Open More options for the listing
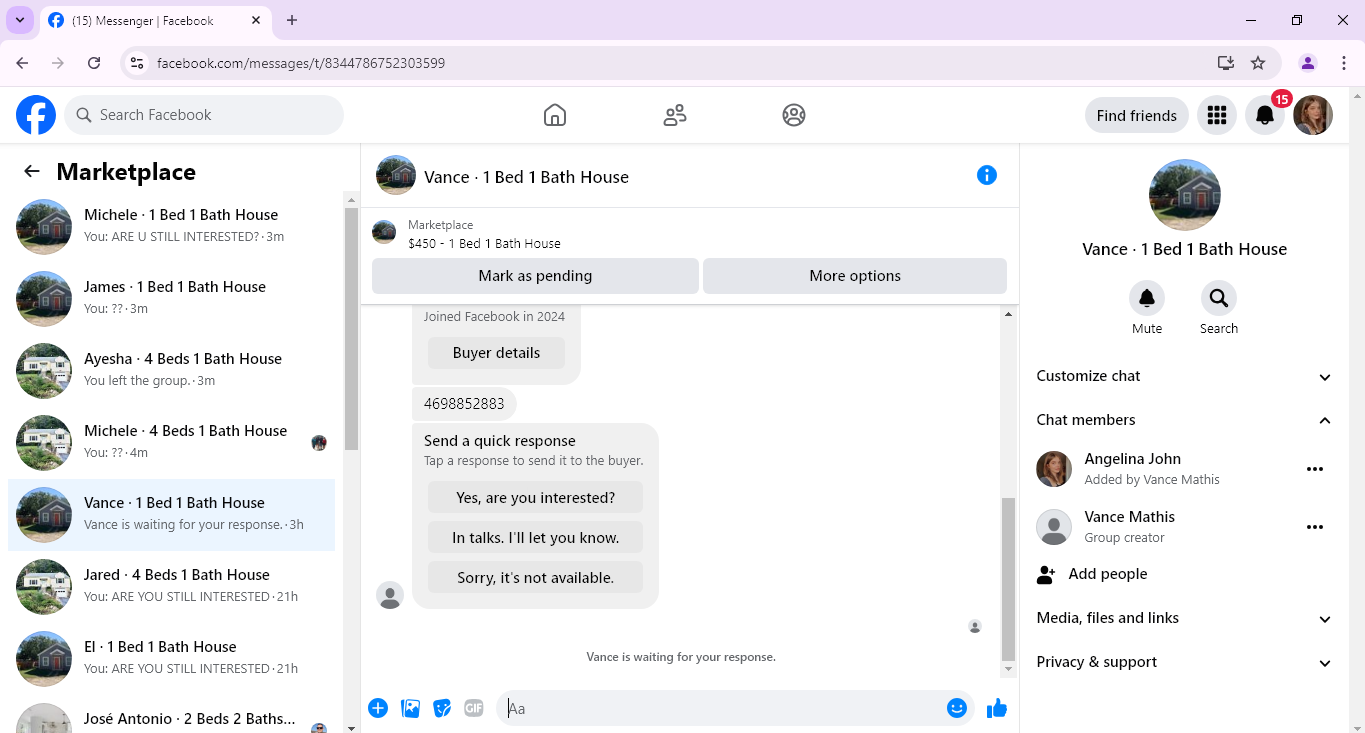Viewport: 1365px width, 733px height. [855, 276]
